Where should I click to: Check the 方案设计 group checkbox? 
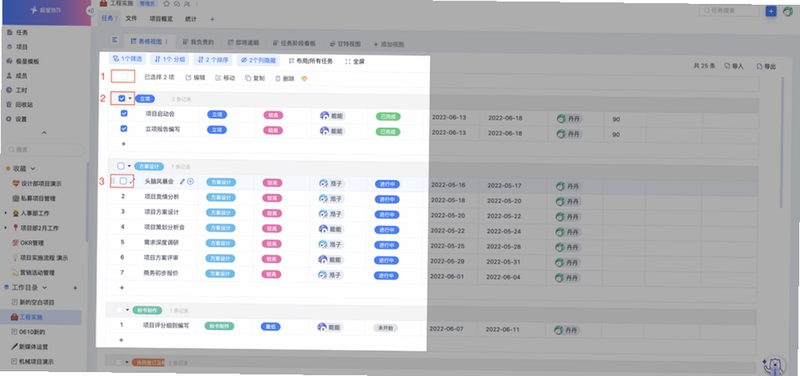coord(121,166)
